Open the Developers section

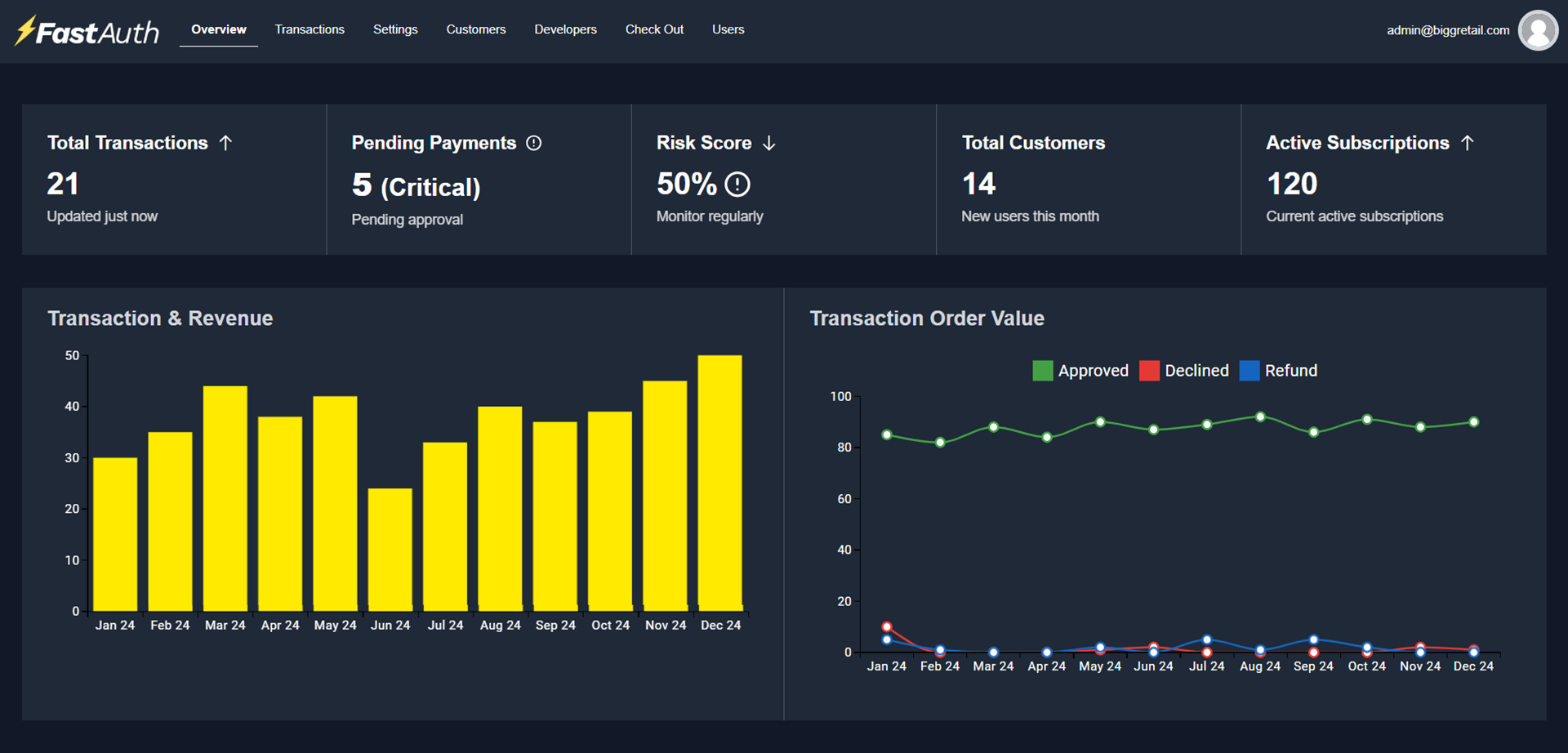coord(565,29)
